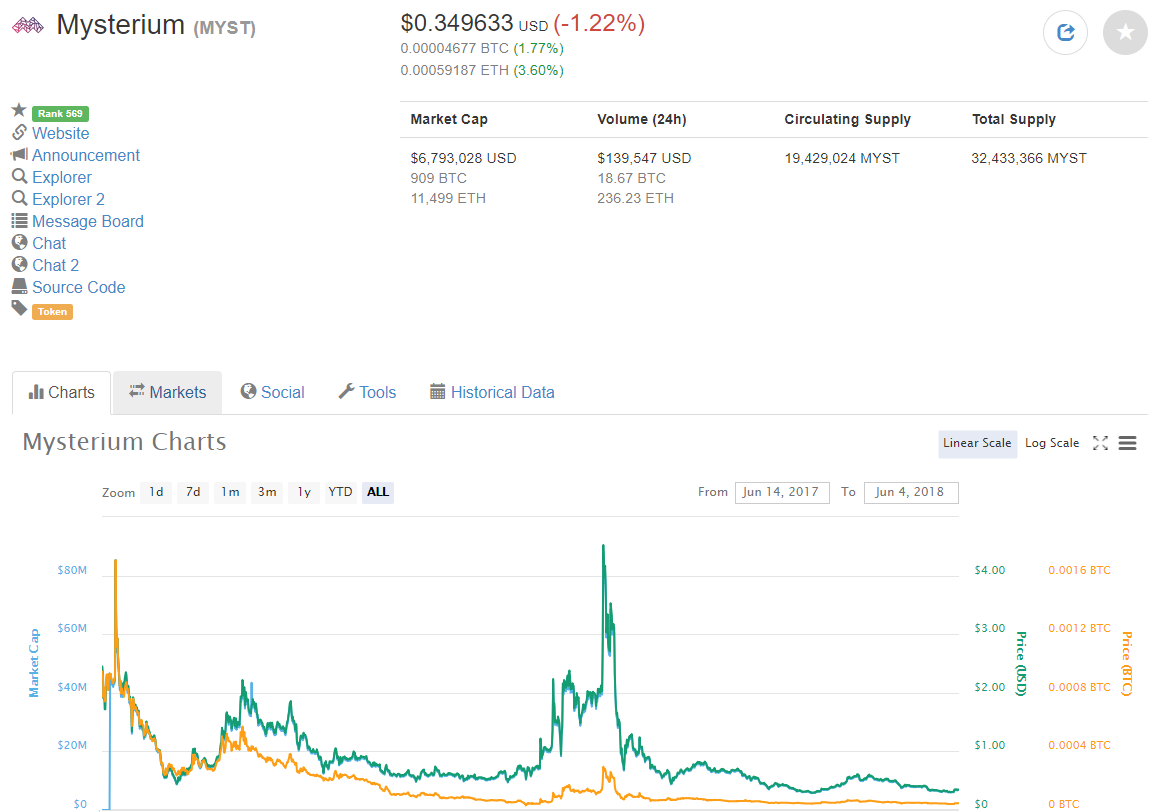Click the To date field Jun 4, 2018
Image resolution: width=1166 pixels, height=812 pixels.
pos(911,492)
